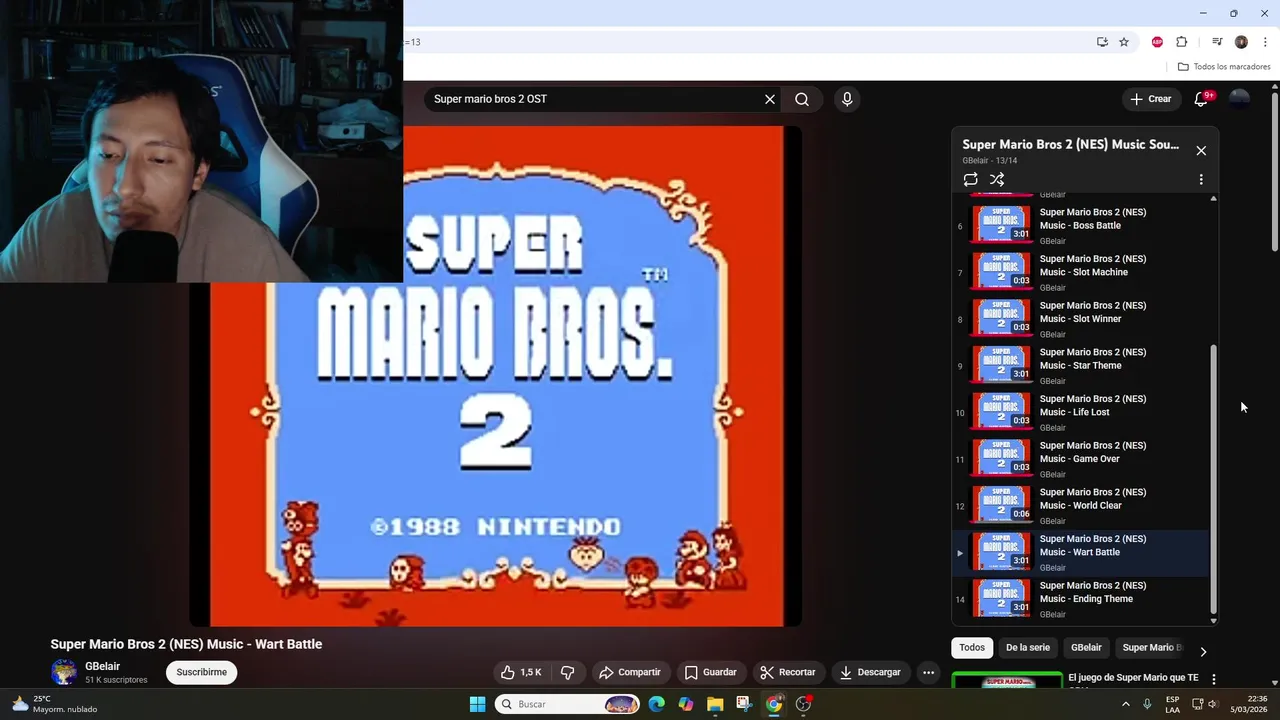This screenshot has height=720, width=1280.
Task: Select the GBelair filter chip
Action: tap(1086, 648)
